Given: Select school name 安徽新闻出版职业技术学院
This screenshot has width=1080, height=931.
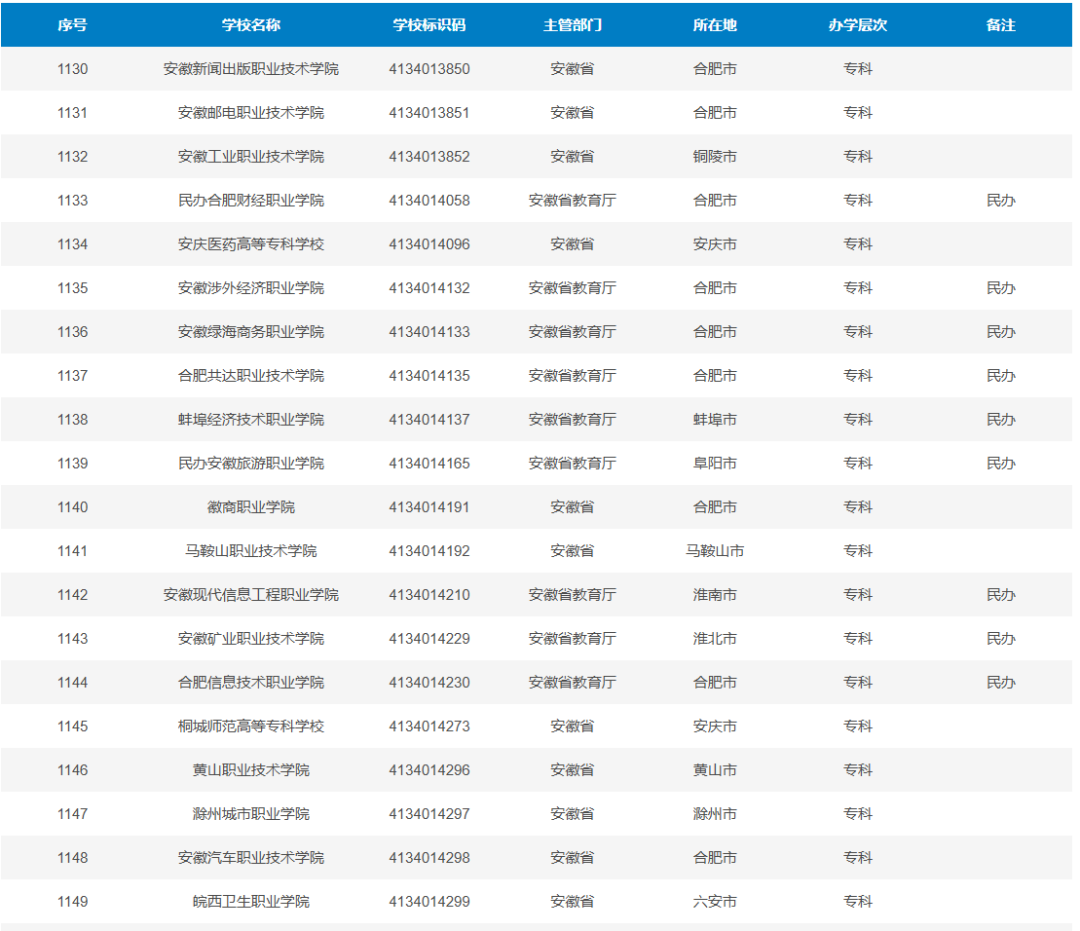Looking at the screenshot, I should click(x=251, y=69).
